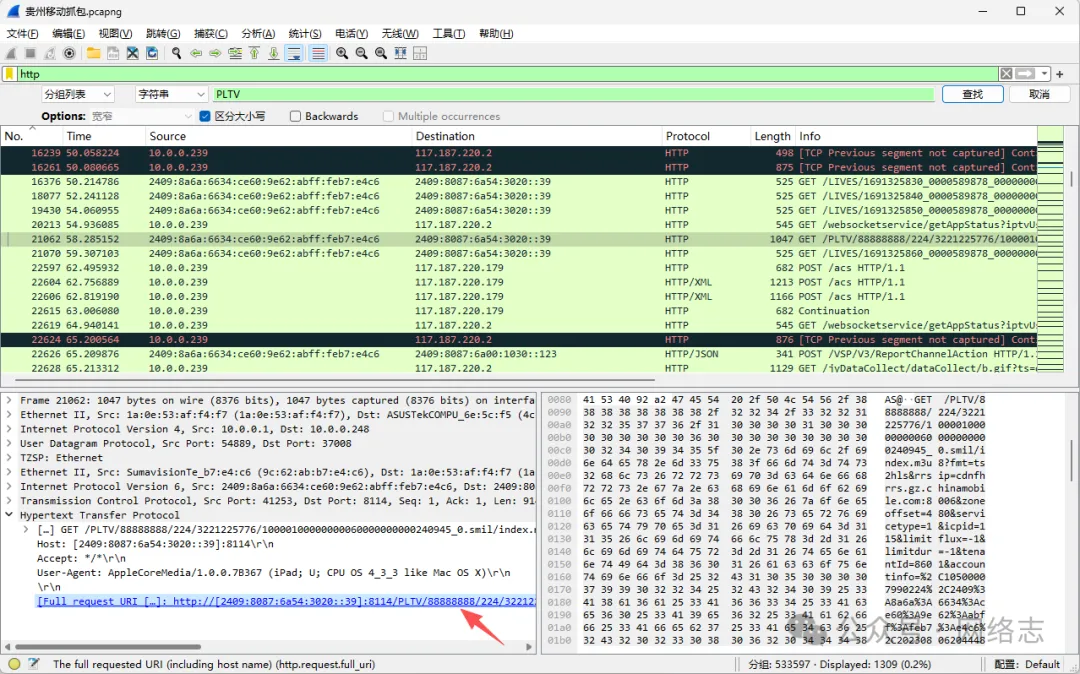Click the 查找 button
The height and width of the screenshot is (674, 1080).
click(971, 94)
